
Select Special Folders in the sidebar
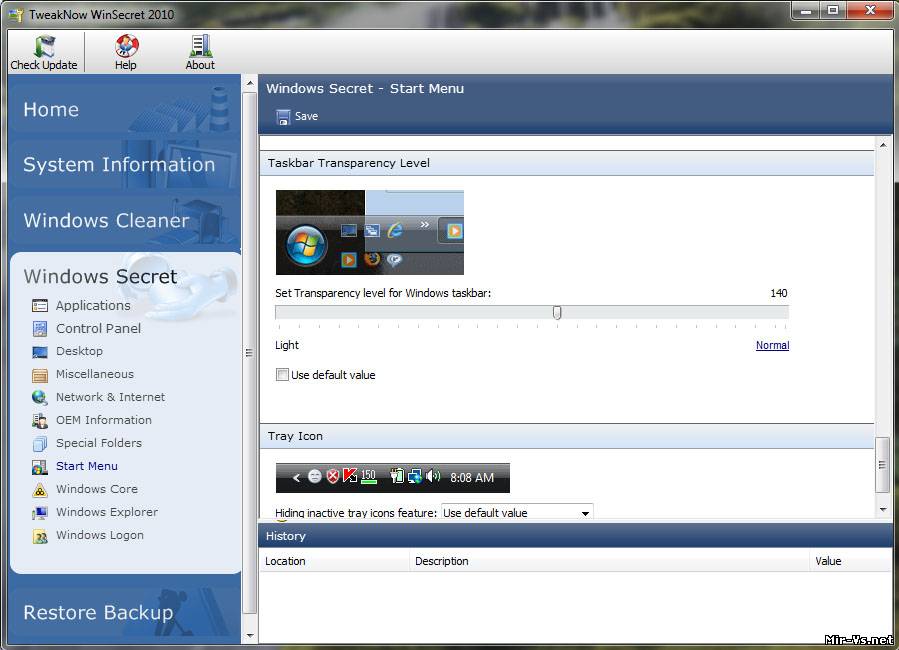click(98, 443)
